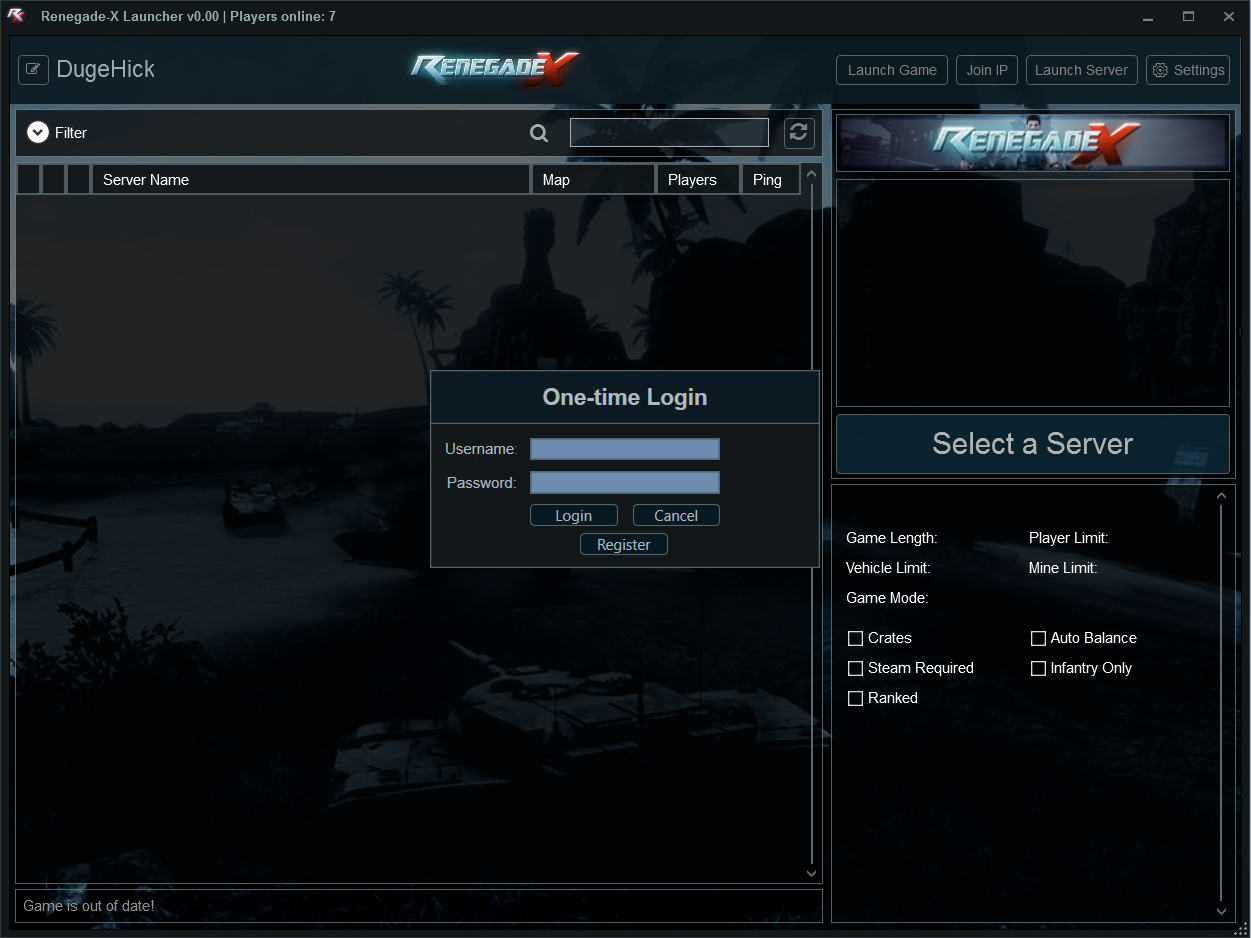Click the server details scroll down arrow

pos(1221,911)
